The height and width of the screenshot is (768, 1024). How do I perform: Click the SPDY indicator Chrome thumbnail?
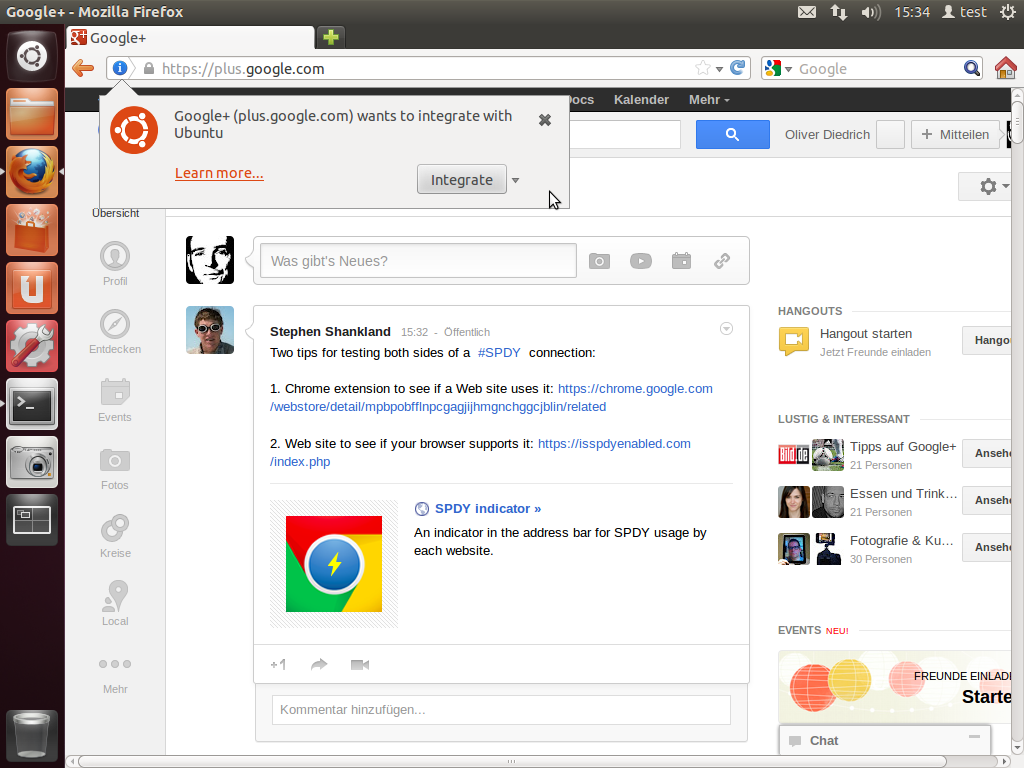334,564
